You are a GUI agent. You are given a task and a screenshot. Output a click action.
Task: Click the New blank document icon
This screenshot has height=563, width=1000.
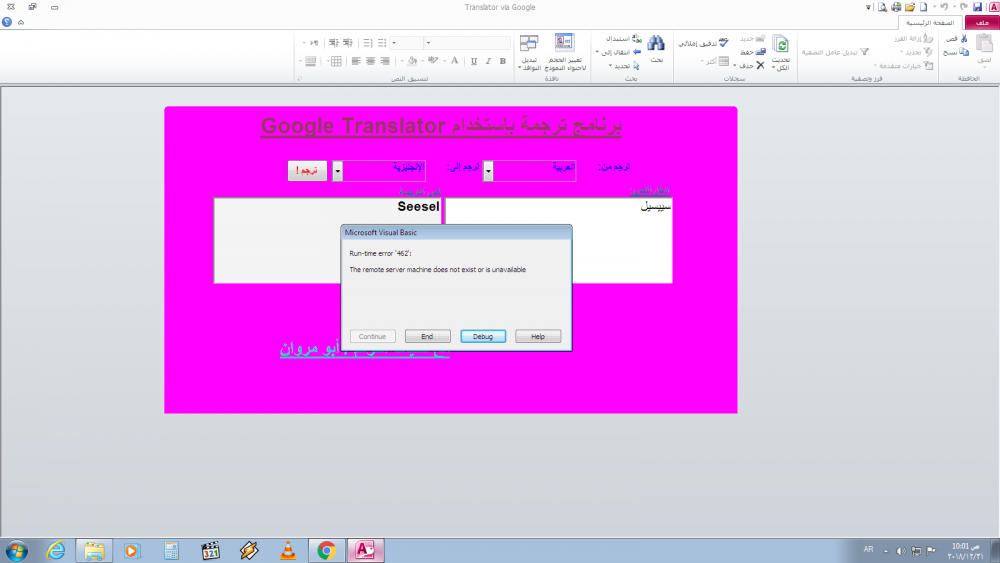[x=923, y=7]
